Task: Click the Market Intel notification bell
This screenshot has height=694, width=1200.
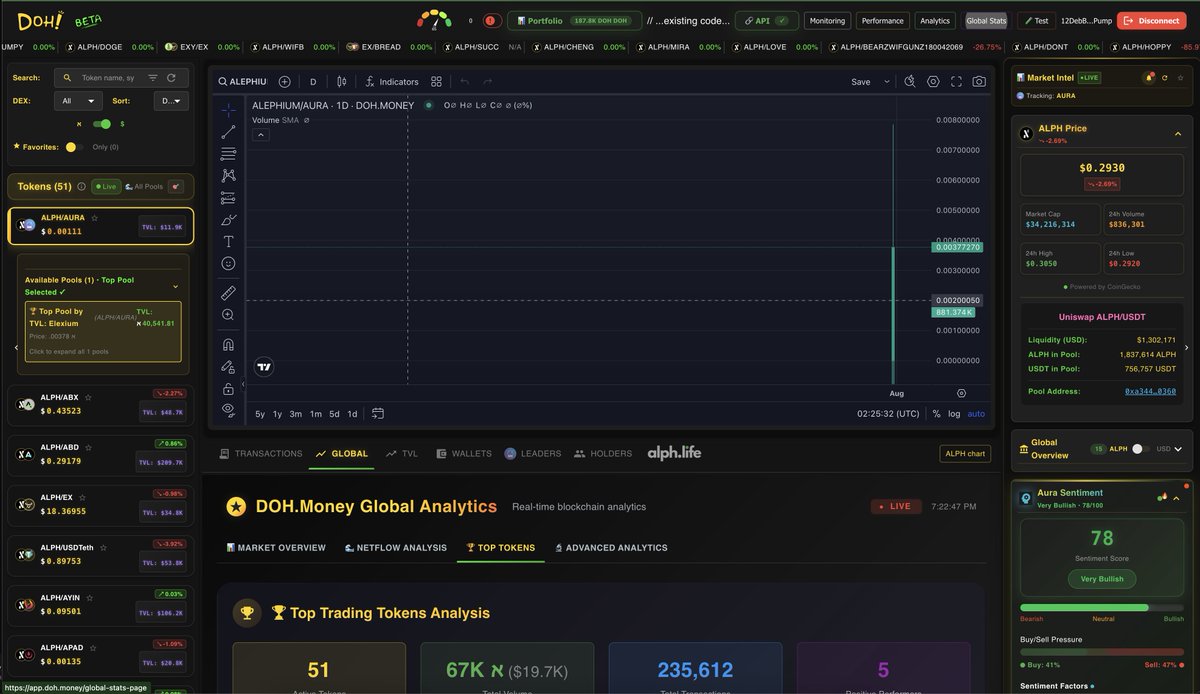Action: [x=1150, y=77]
